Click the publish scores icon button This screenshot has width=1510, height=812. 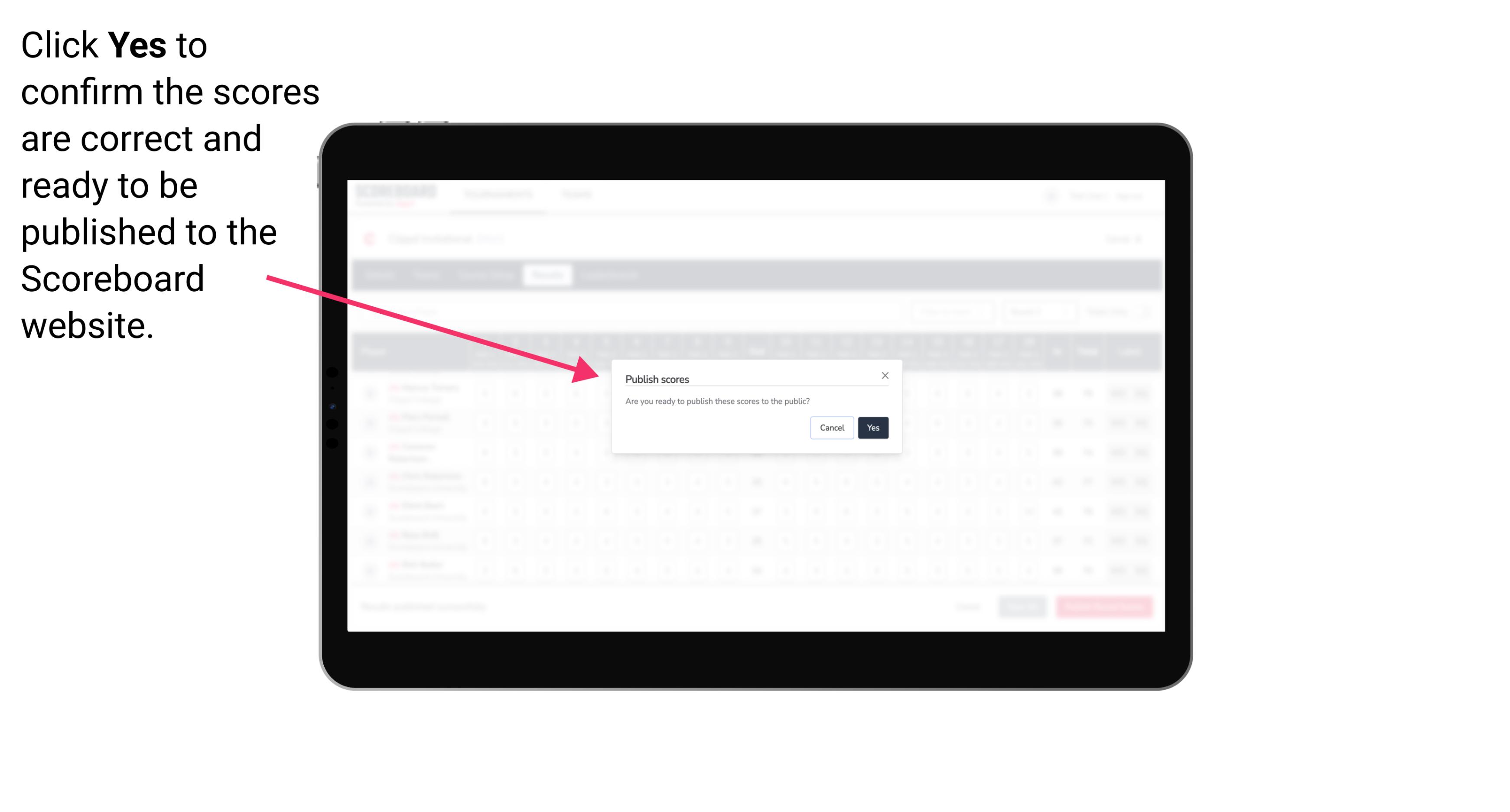872,427
